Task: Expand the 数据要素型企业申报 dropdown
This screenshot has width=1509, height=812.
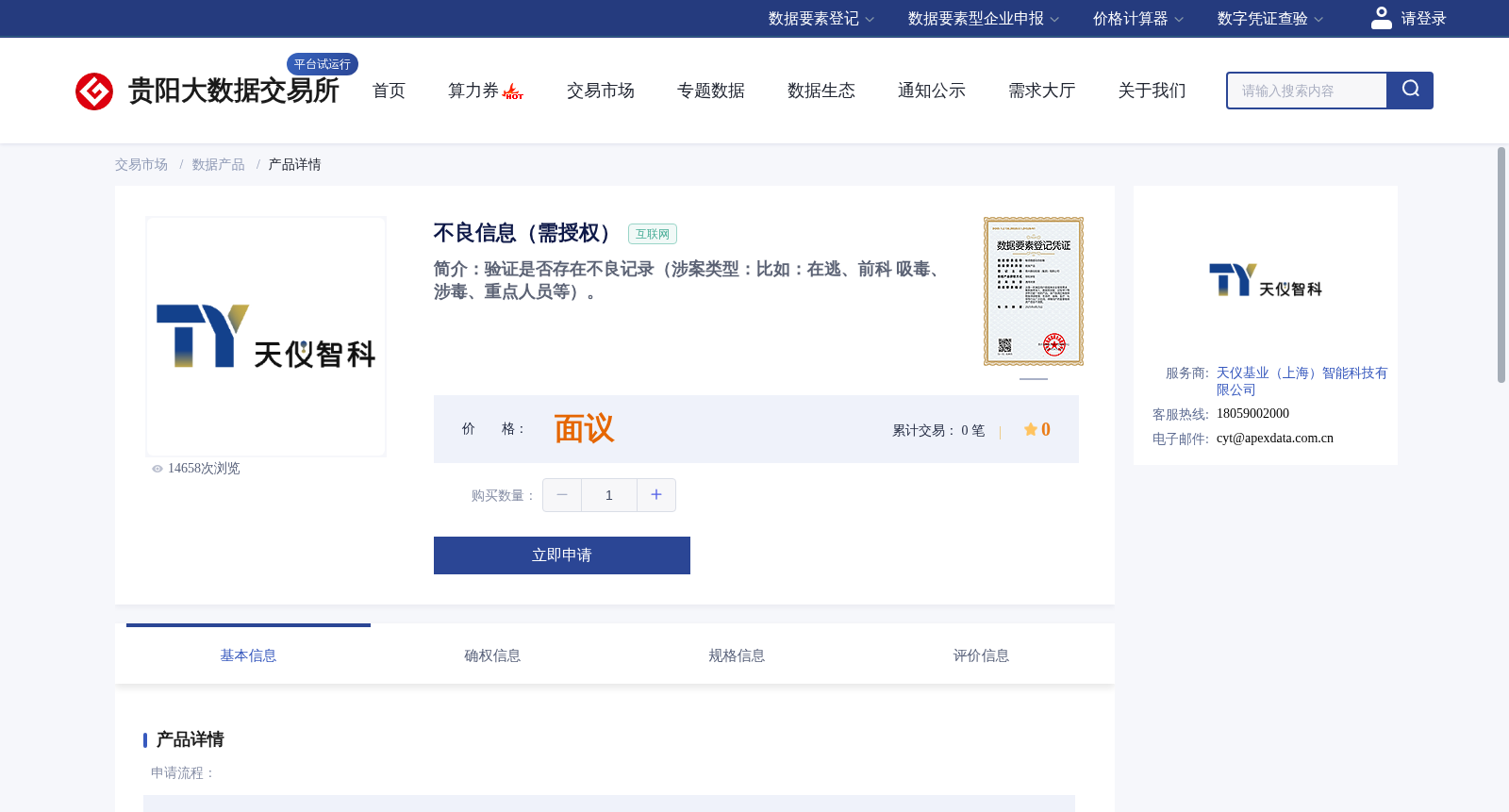Action: pos(984,19)
